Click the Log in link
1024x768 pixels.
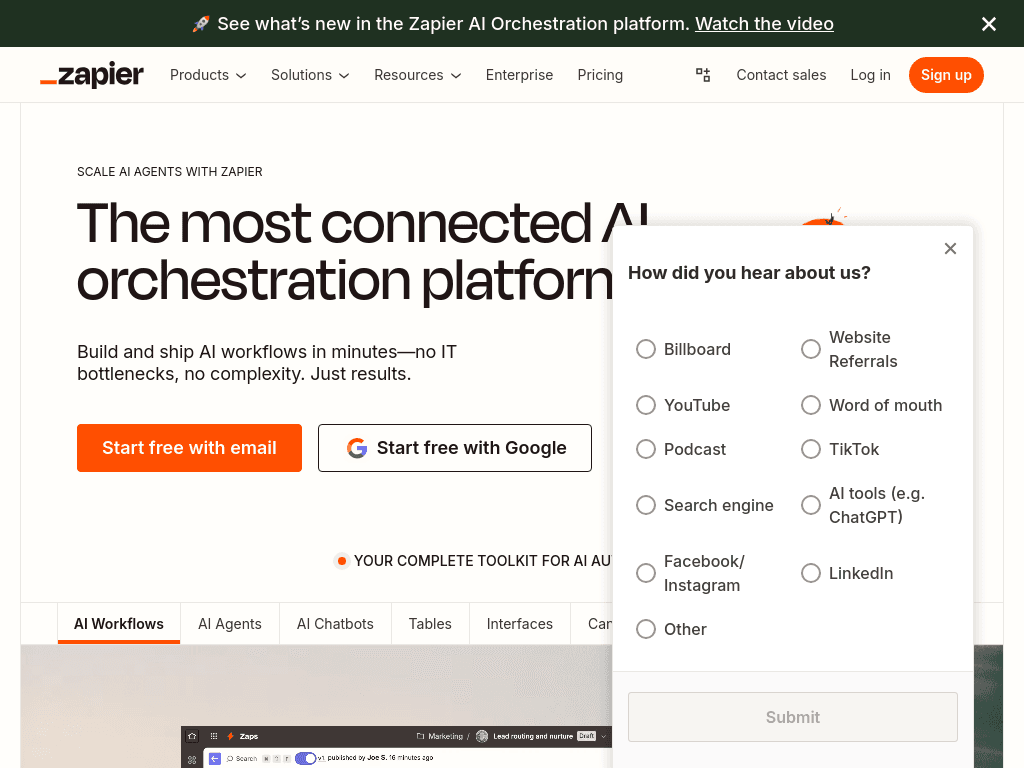point(871,75)
